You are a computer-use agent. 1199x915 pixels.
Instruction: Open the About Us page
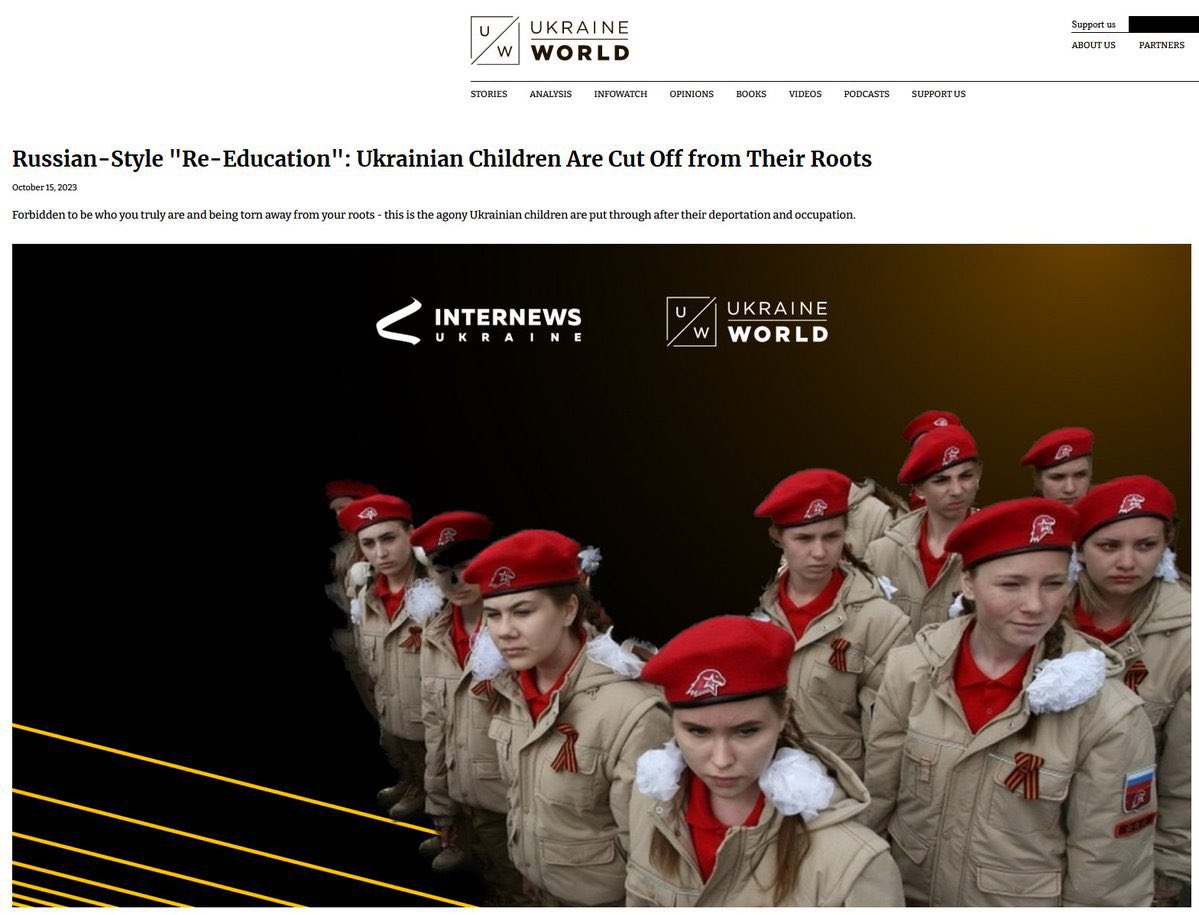(1093, 45)
